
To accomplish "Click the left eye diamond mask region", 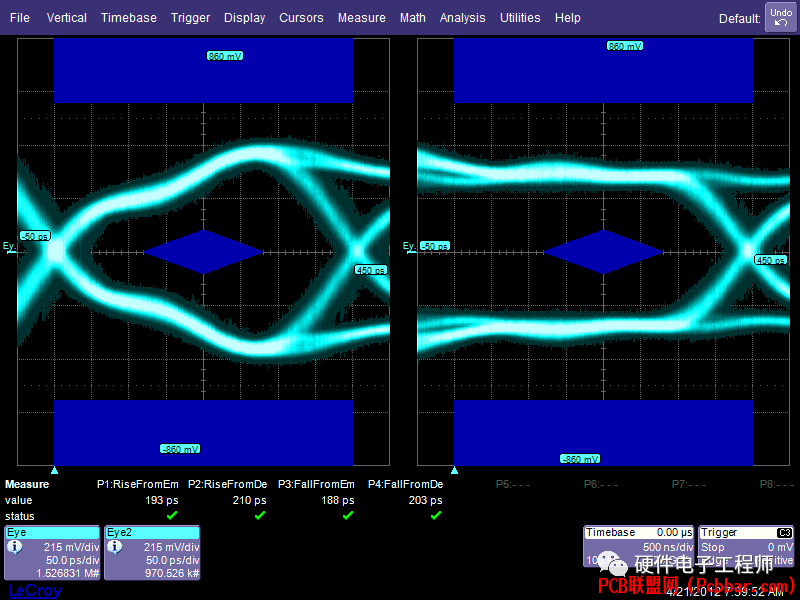I will 204,252.
